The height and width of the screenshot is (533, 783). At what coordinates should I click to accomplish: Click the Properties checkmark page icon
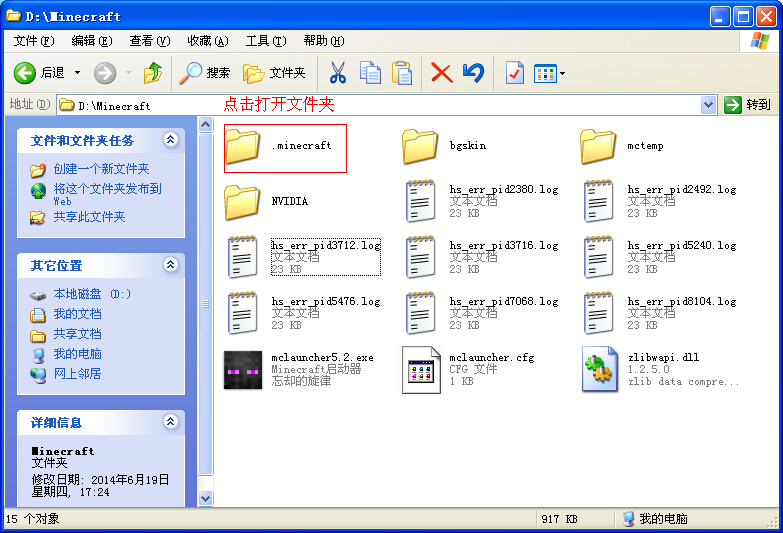pos(514,73)
